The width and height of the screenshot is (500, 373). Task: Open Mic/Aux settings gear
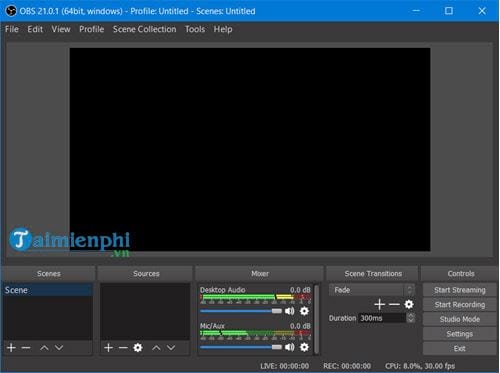(304, 347)
